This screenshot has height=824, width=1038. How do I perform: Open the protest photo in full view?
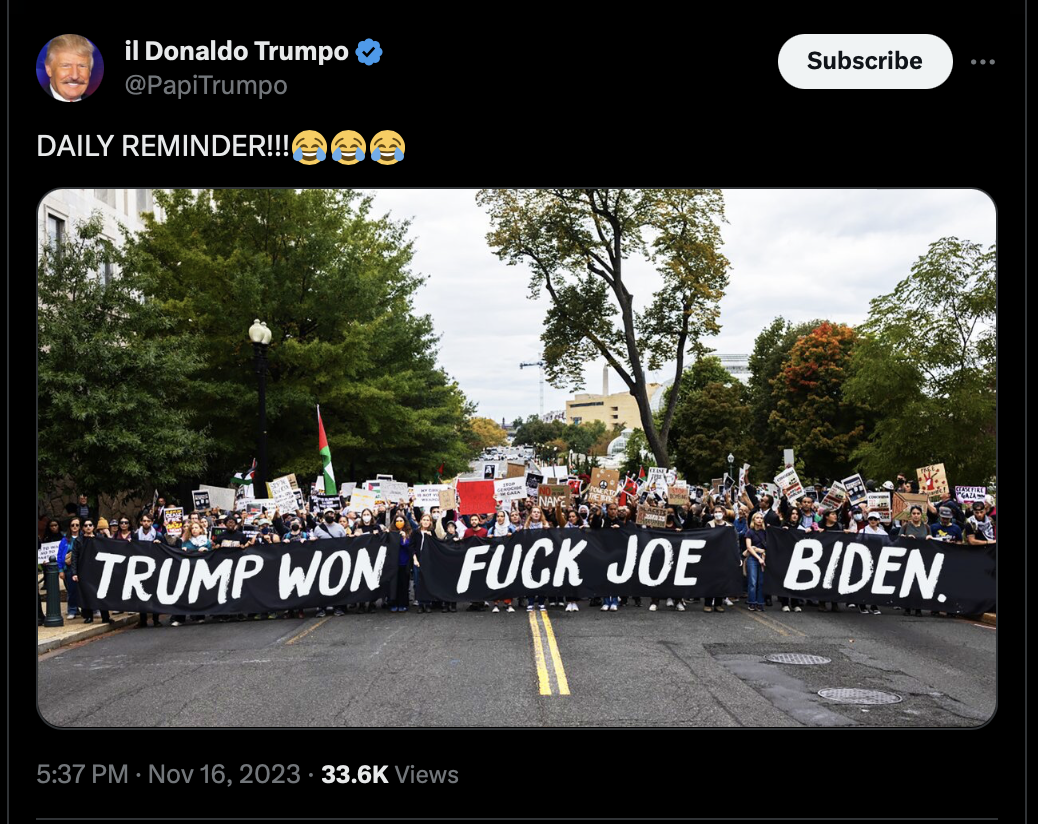pos(516,458)
